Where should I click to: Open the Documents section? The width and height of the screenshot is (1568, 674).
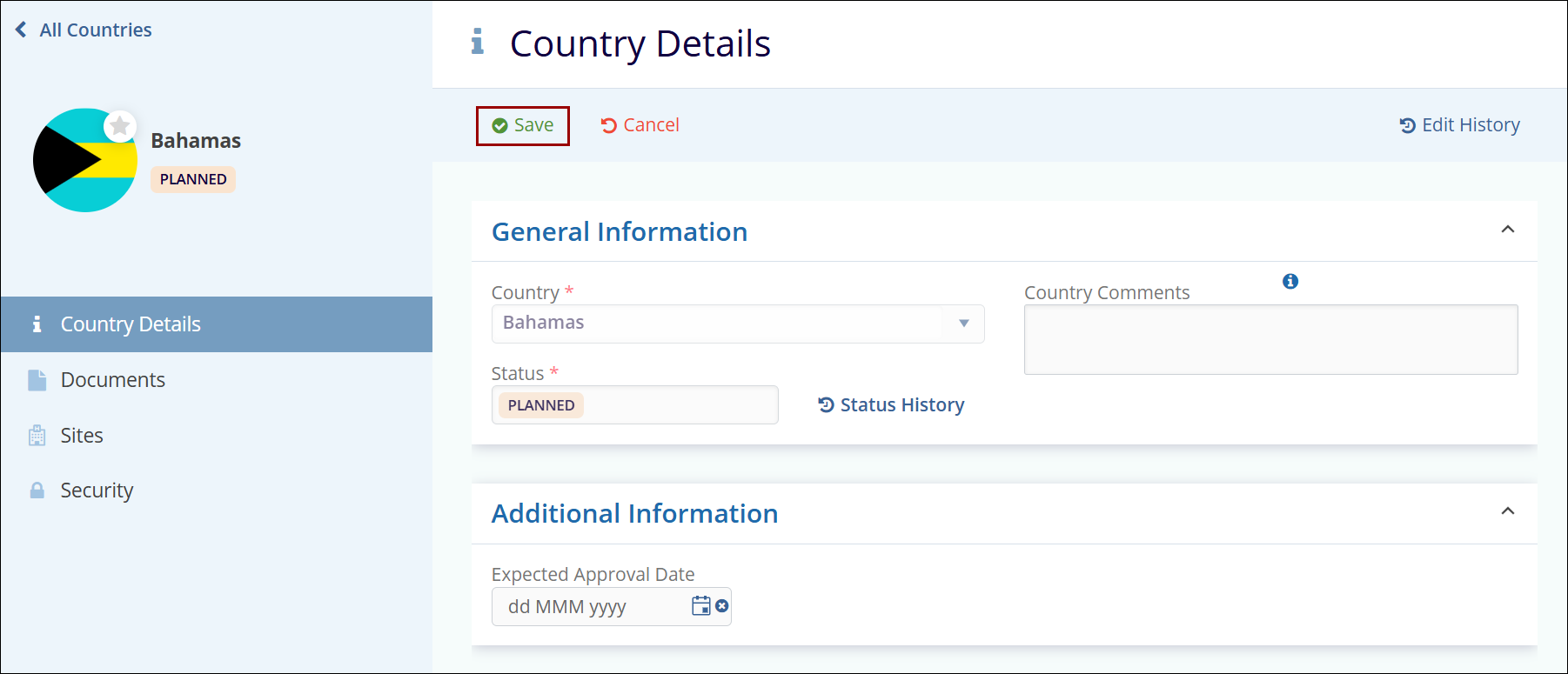click(x=112, y=380)
